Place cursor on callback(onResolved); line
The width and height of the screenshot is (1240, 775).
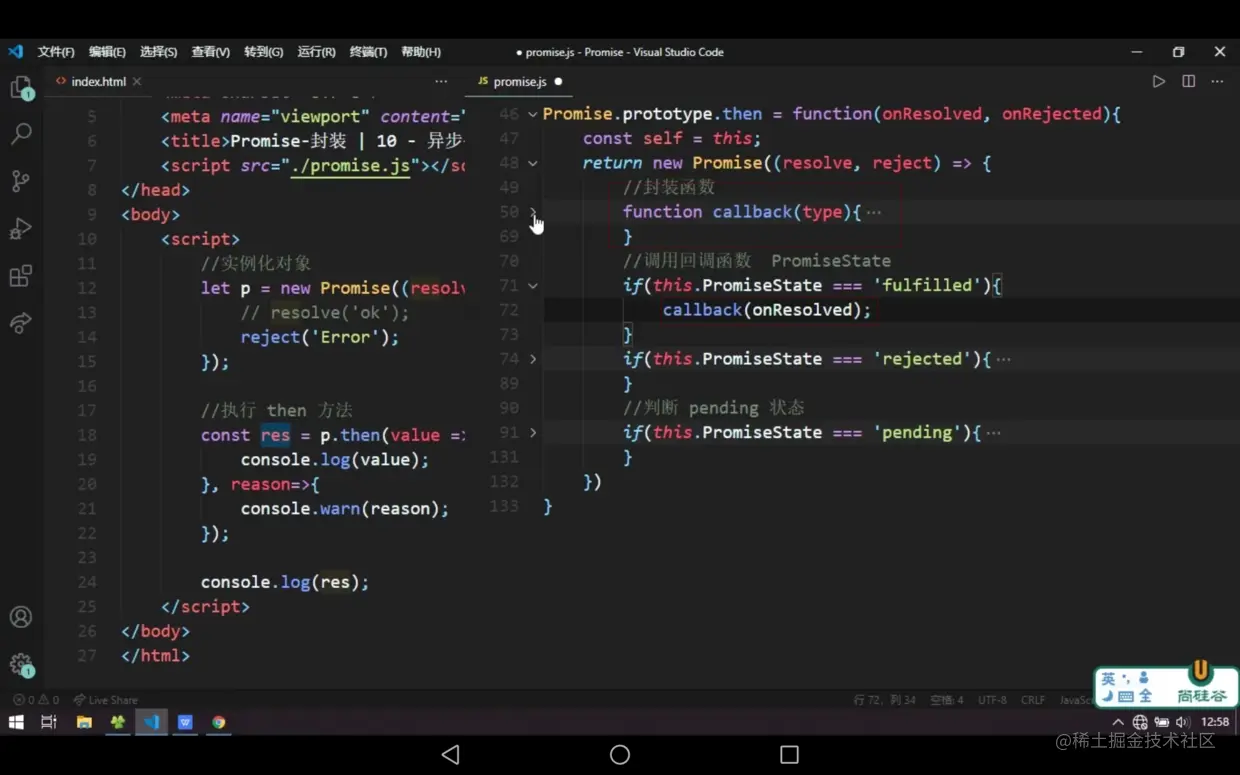coord(767,310)
